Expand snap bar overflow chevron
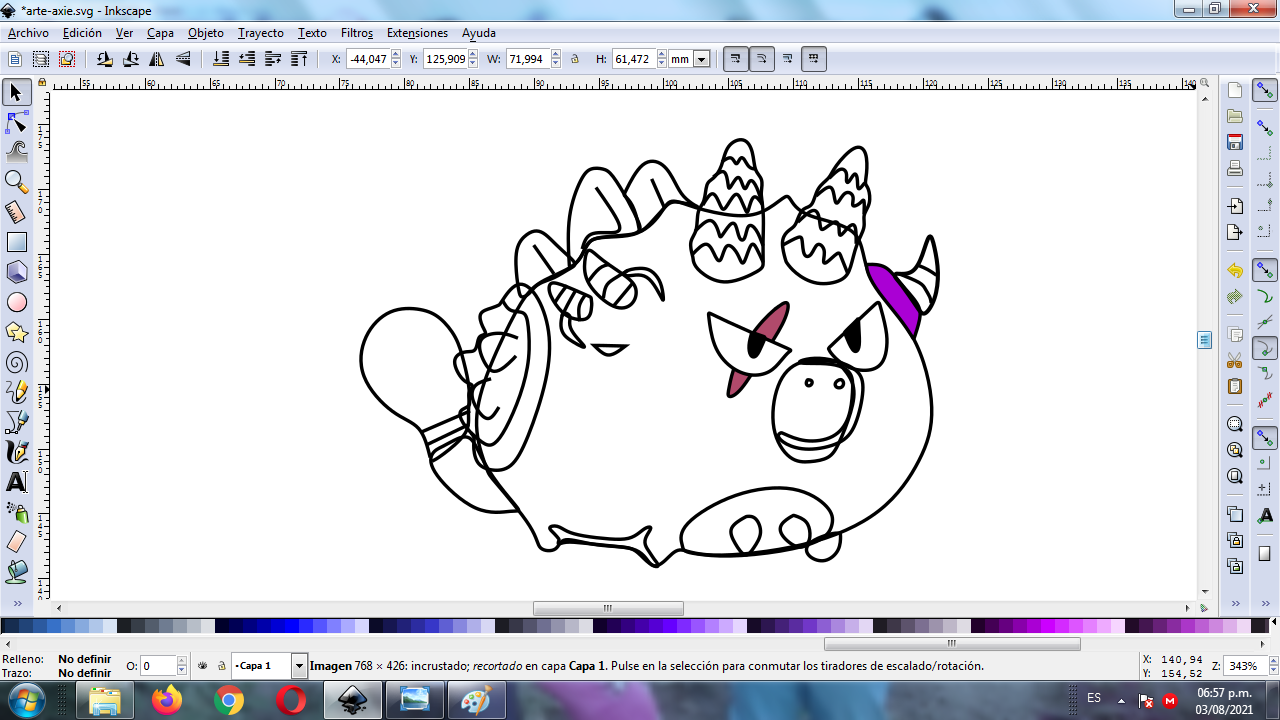Image resolution: width=1280 pixels, height=720 pixels. tap(1265, 604)
